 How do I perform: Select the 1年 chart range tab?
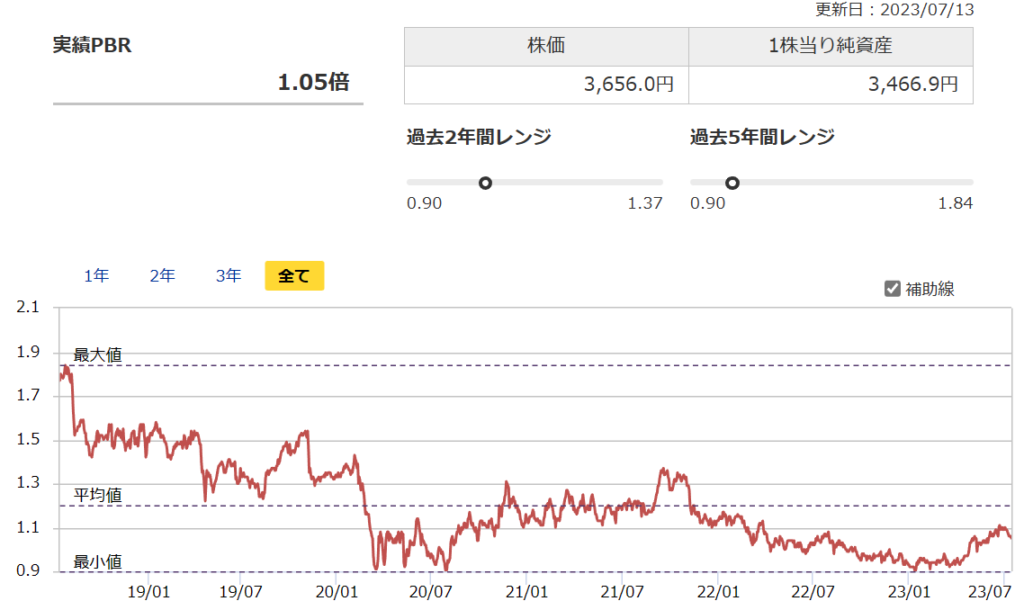tap(96, 276)
